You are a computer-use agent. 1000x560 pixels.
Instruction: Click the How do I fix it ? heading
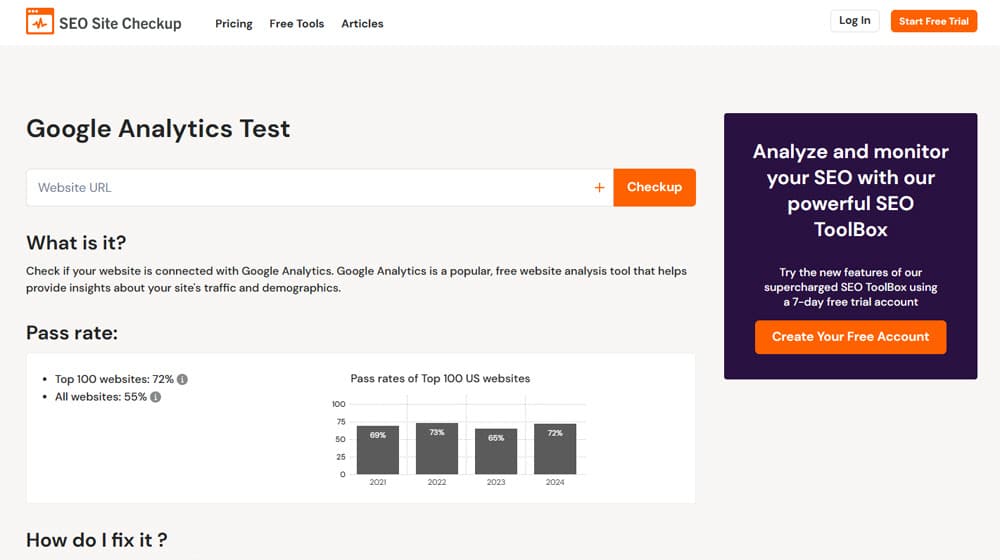coord(97,540)
